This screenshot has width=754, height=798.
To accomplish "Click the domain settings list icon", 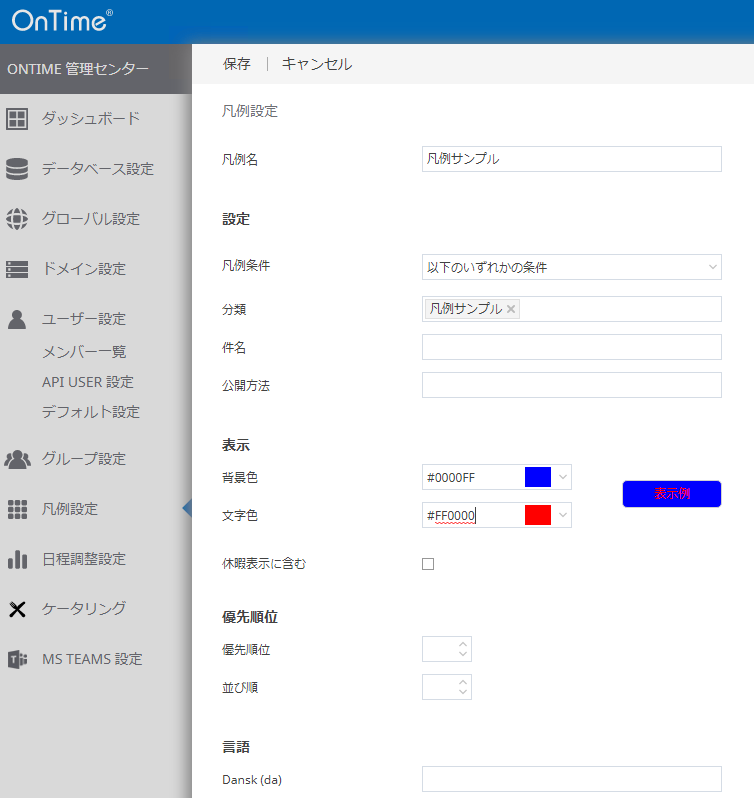I will click(x=17, y=269).
